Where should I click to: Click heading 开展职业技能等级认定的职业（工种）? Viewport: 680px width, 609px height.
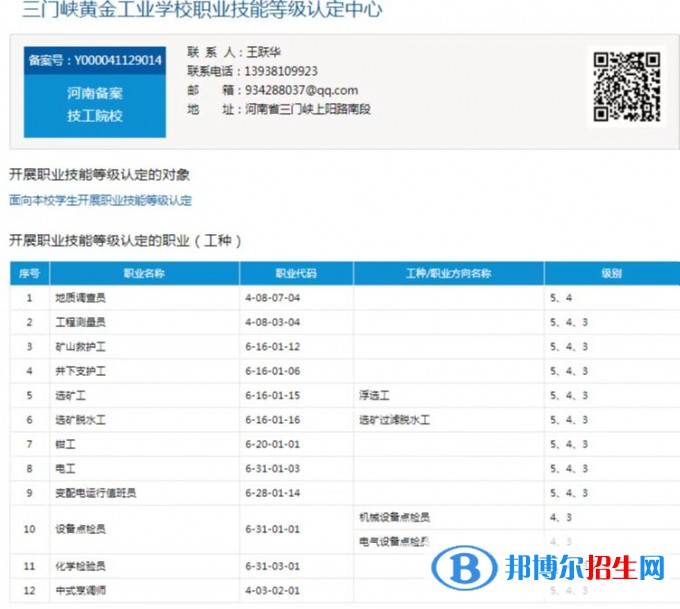click(126, 240)
